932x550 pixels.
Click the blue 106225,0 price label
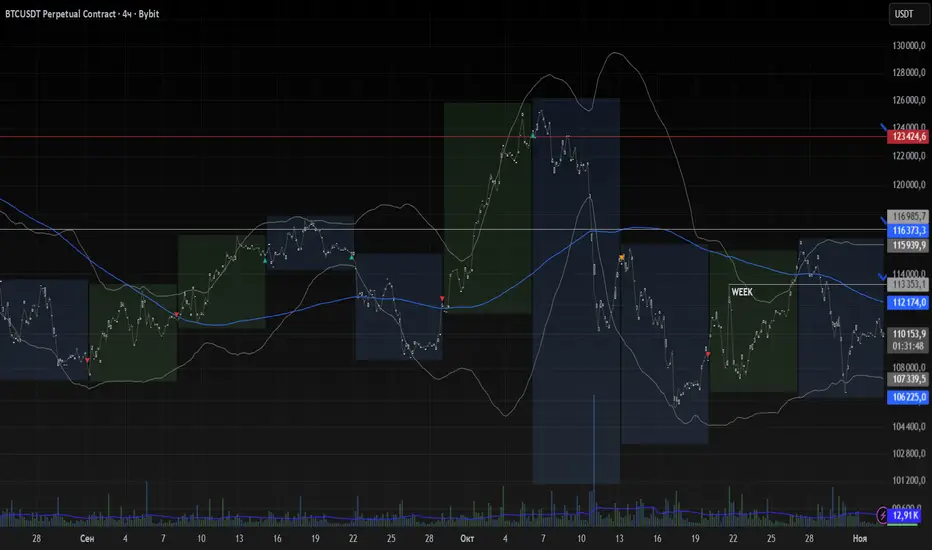(909, 397)
